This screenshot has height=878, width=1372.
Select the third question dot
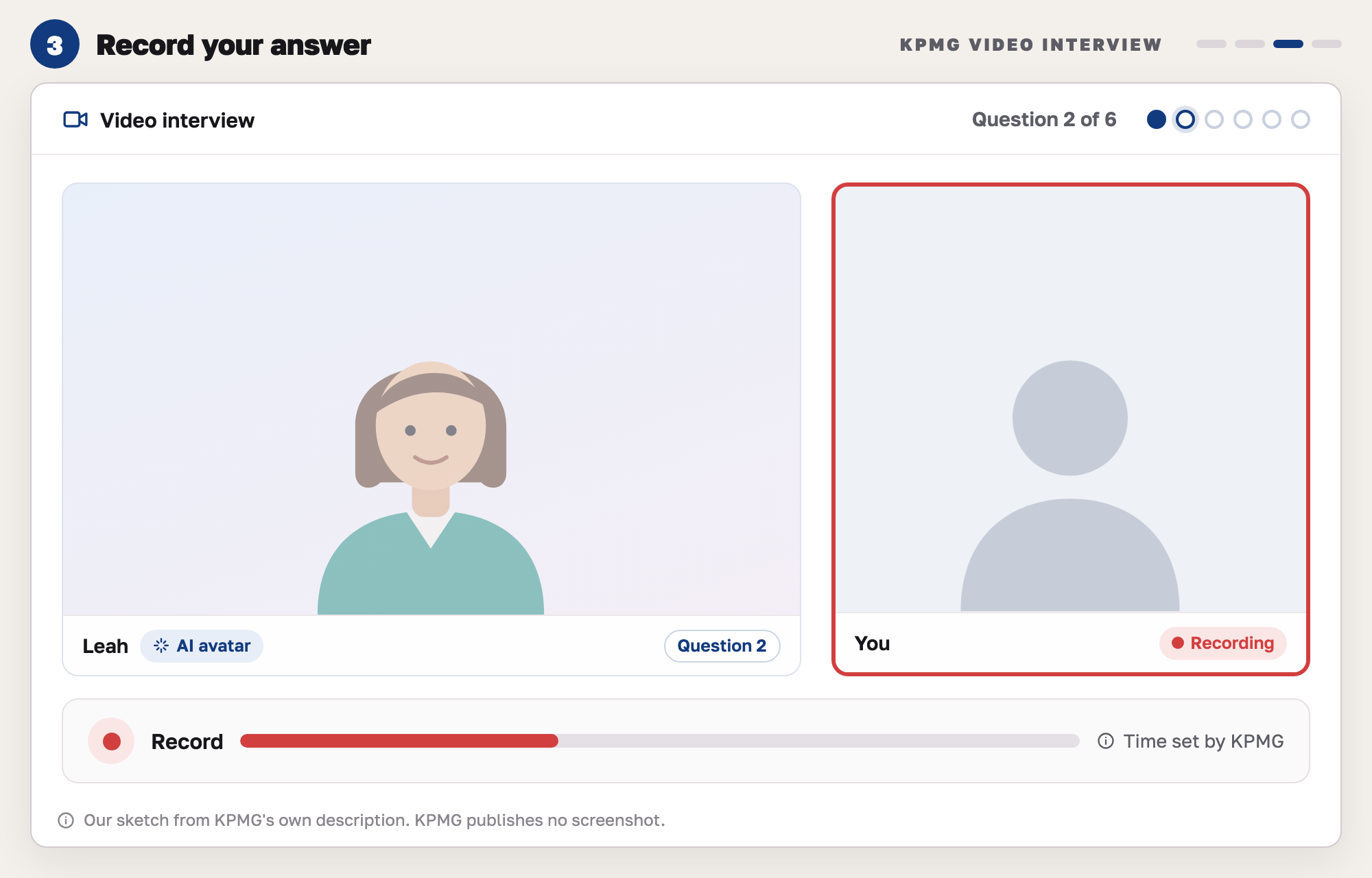coord(1214,119)
